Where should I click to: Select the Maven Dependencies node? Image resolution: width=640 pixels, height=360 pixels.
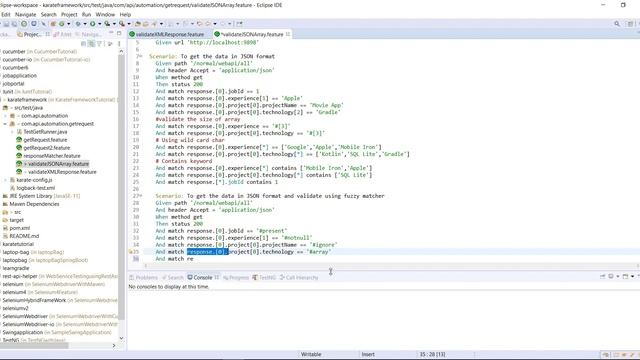pyautogui.click(x=34, y=204)
